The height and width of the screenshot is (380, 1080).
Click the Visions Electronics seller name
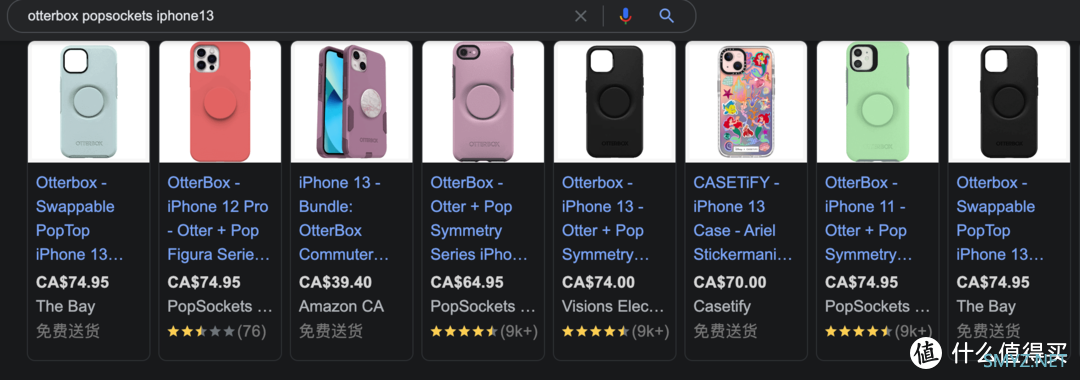pyautogui.click(x=613, y=306)
